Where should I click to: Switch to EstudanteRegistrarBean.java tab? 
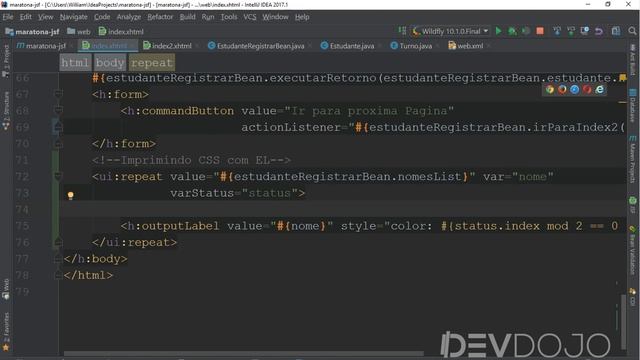pyautogui.click(x=260, y=46)
